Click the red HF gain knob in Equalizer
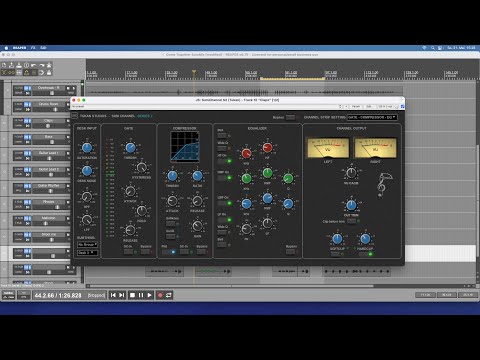This screenshot has width=480, height=360. [x=267, y=147]
